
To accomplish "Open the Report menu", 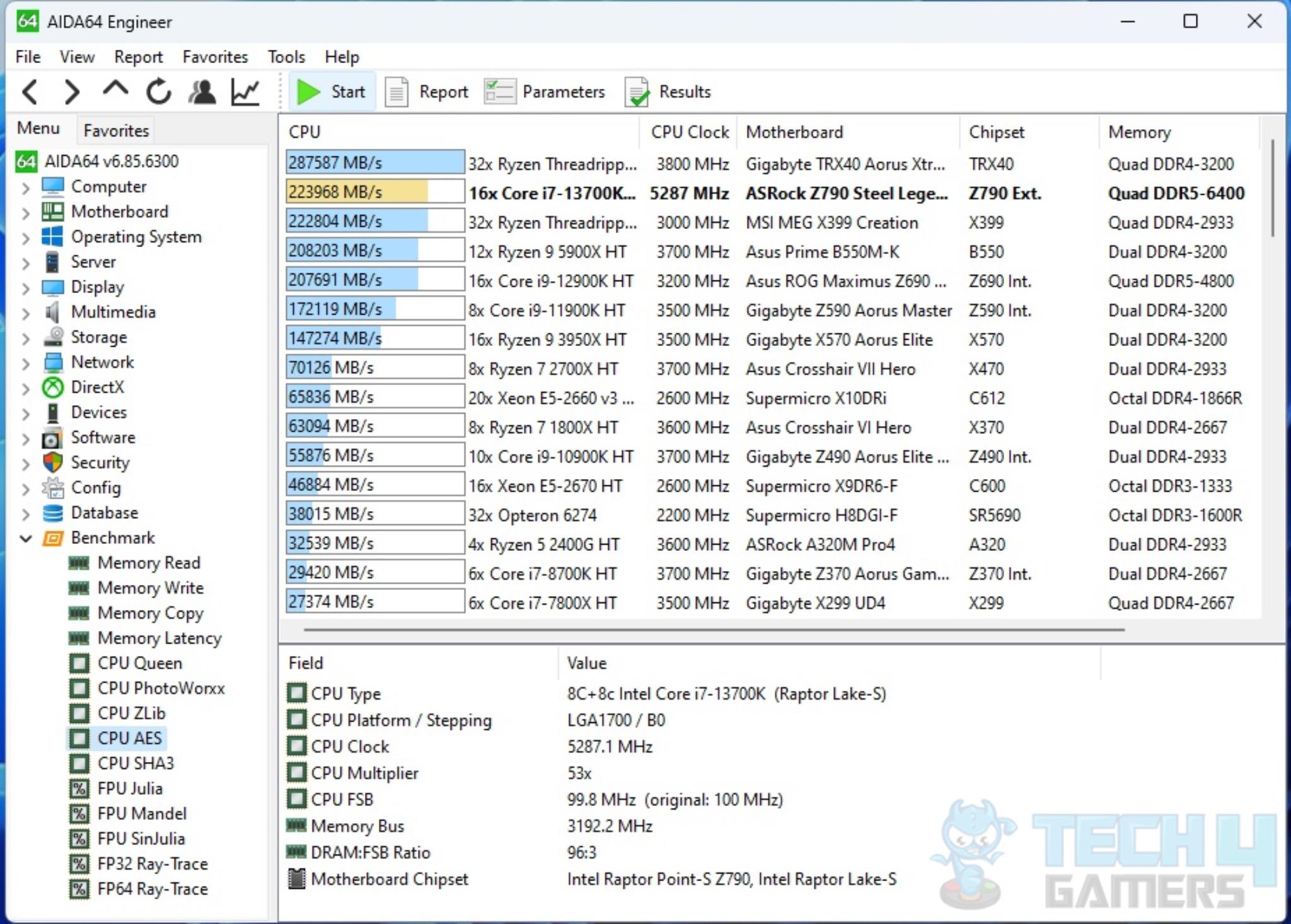I will coord(138,57).
